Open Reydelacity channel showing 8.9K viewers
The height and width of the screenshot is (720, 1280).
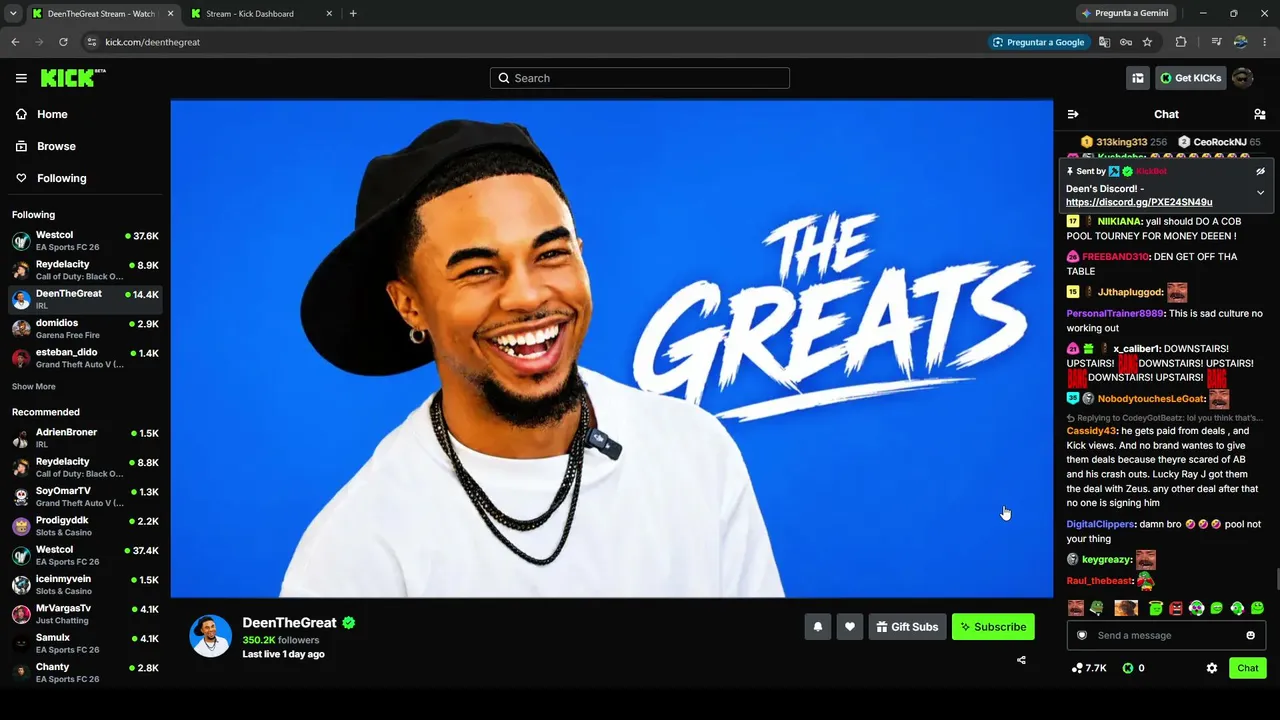pyautogui.click(x=85, y=270)
